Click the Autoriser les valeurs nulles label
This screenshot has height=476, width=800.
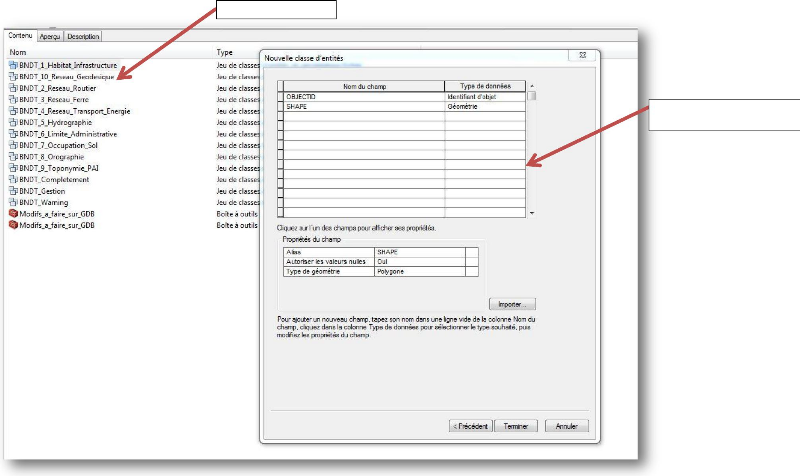[329, 262]
